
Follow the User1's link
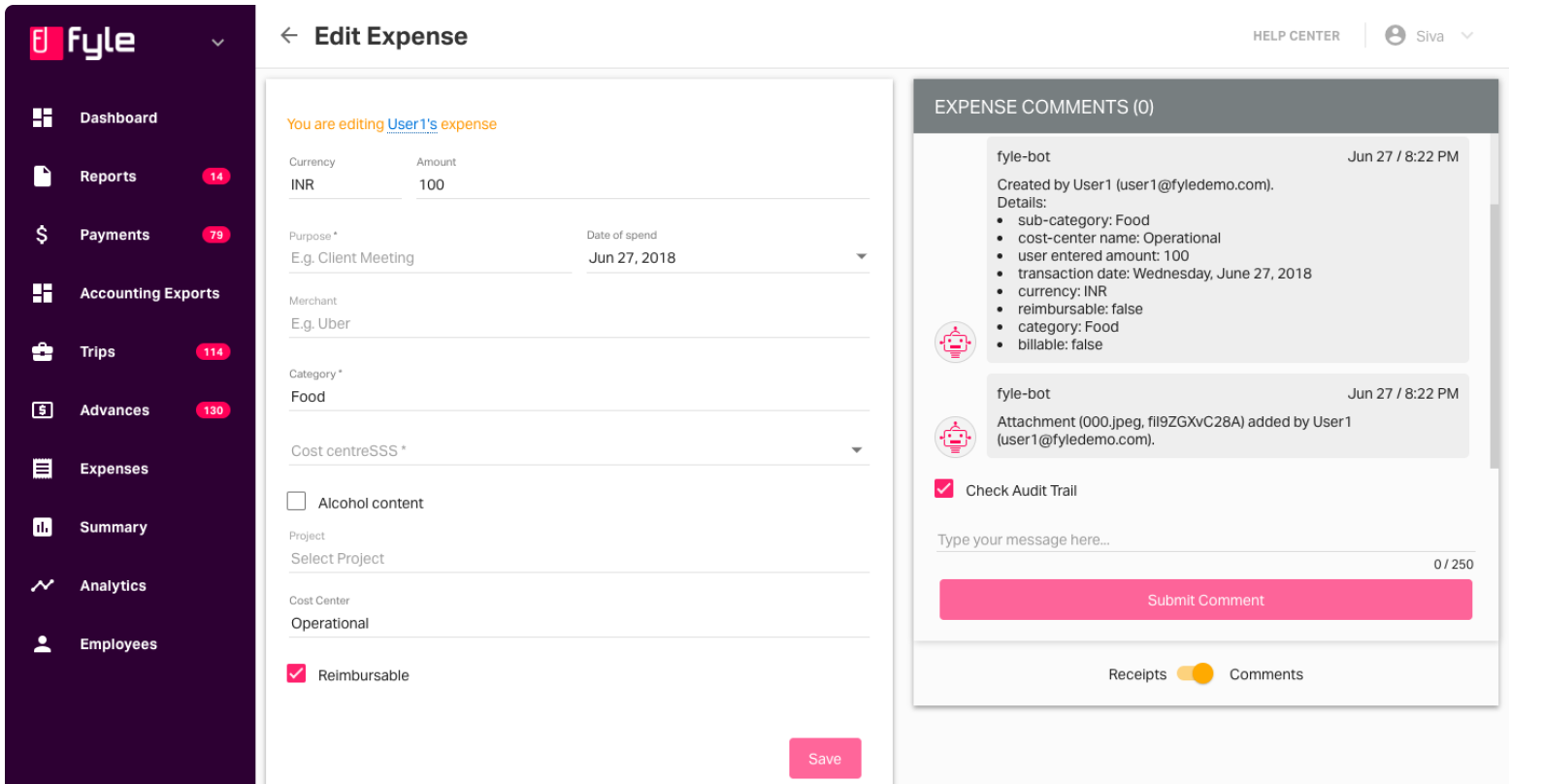(412, 124)
